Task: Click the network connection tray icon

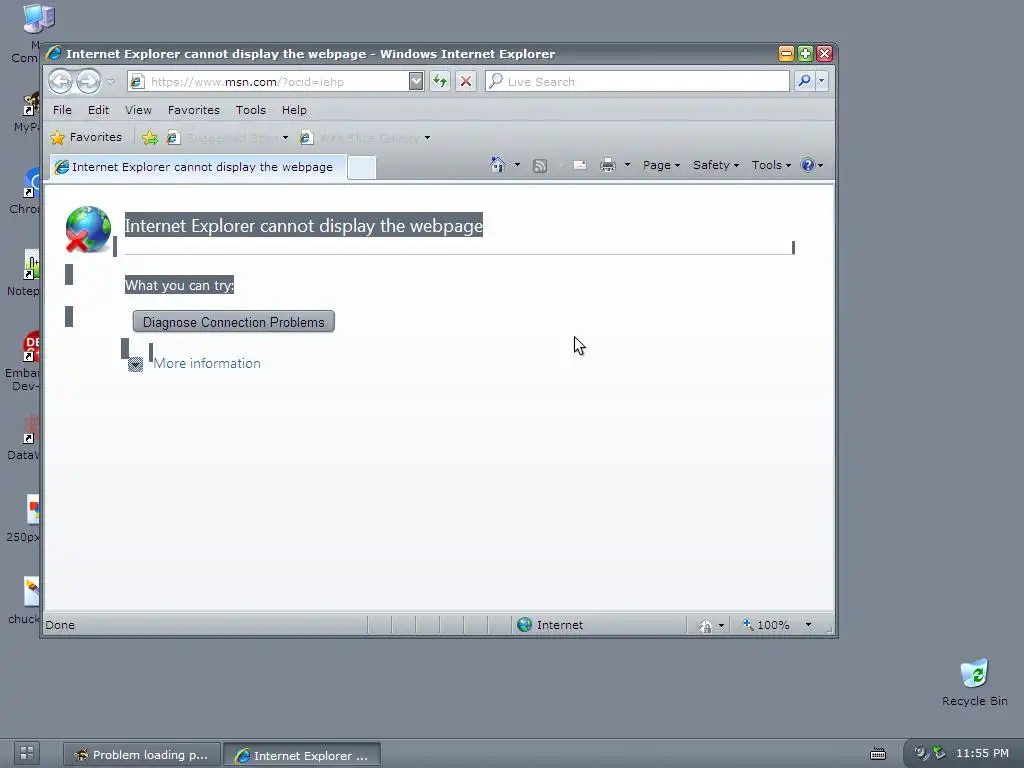Action: [x=938, y=753]
